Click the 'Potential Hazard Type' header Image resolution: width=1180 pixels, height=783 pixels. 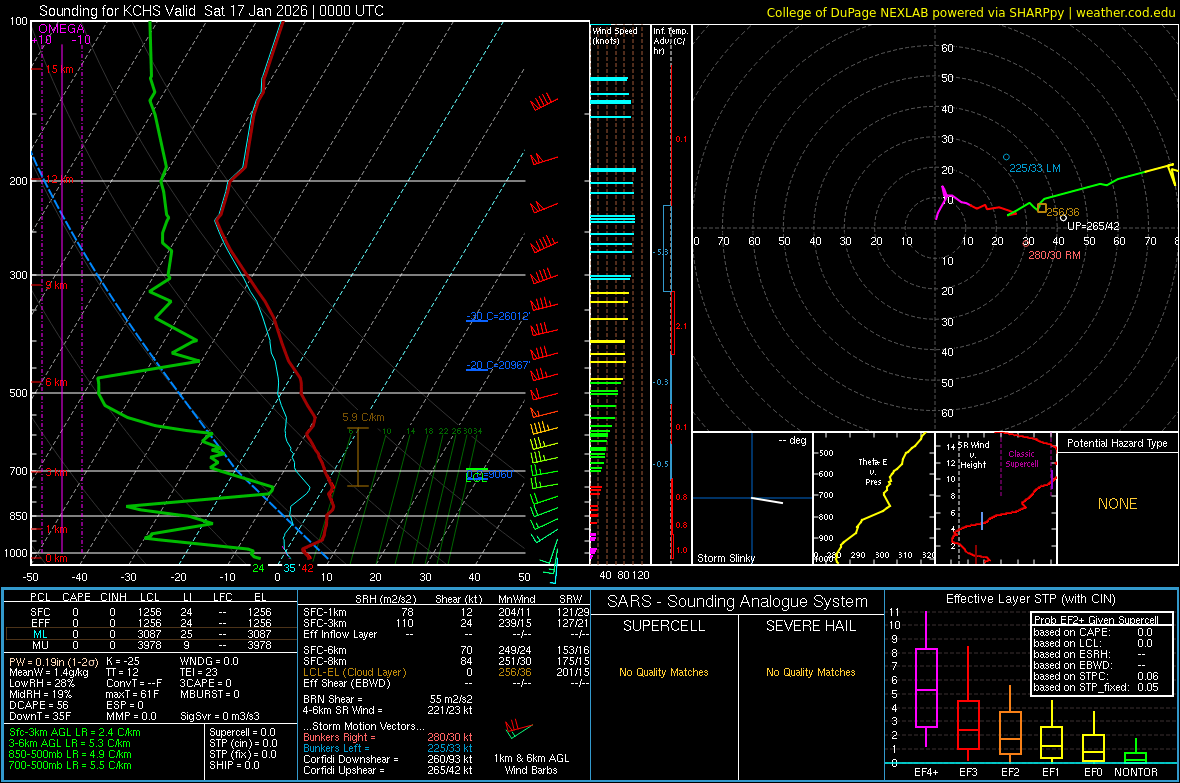[x=1117, y=443]
